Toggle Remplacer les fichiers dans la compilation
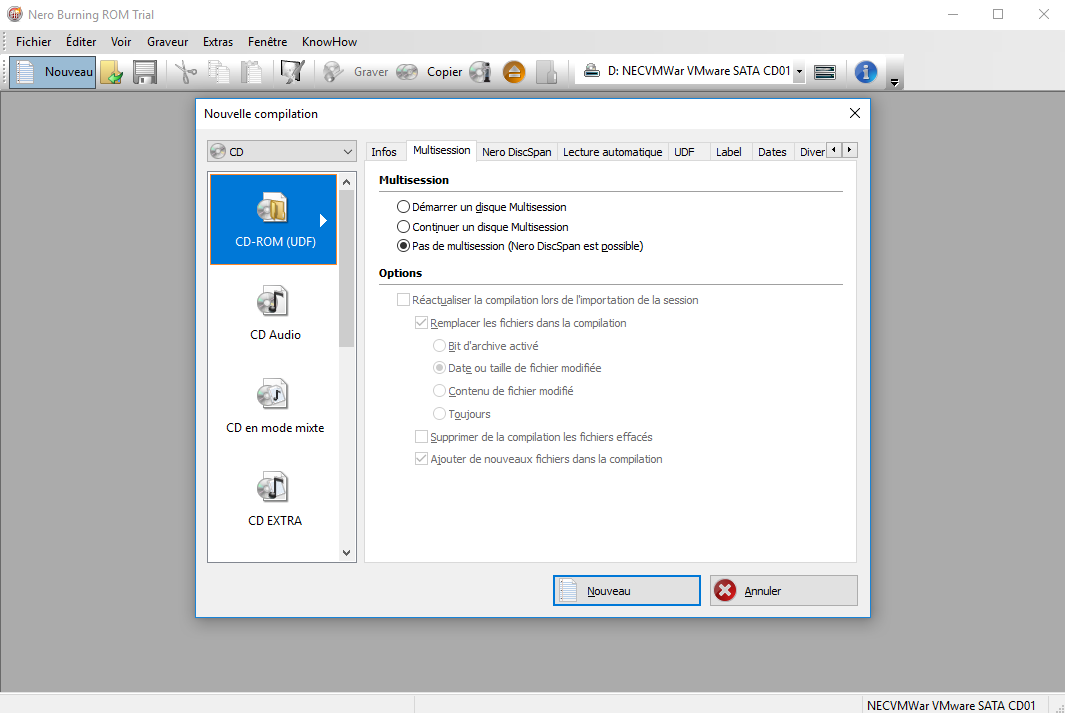 (421, 323)
